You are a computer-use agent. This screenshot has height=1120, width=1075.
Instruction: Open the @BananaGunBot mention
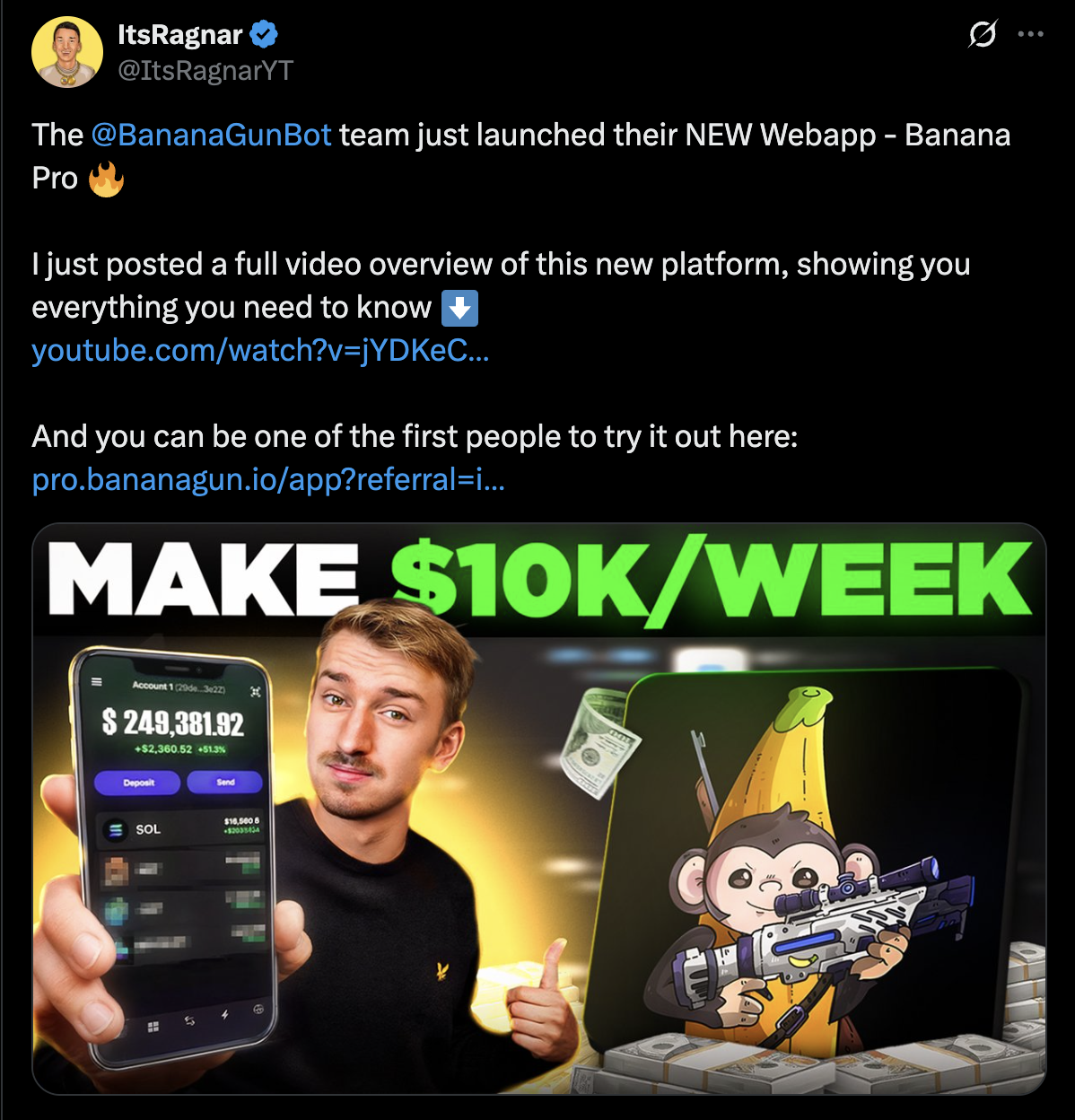point(212,135)
